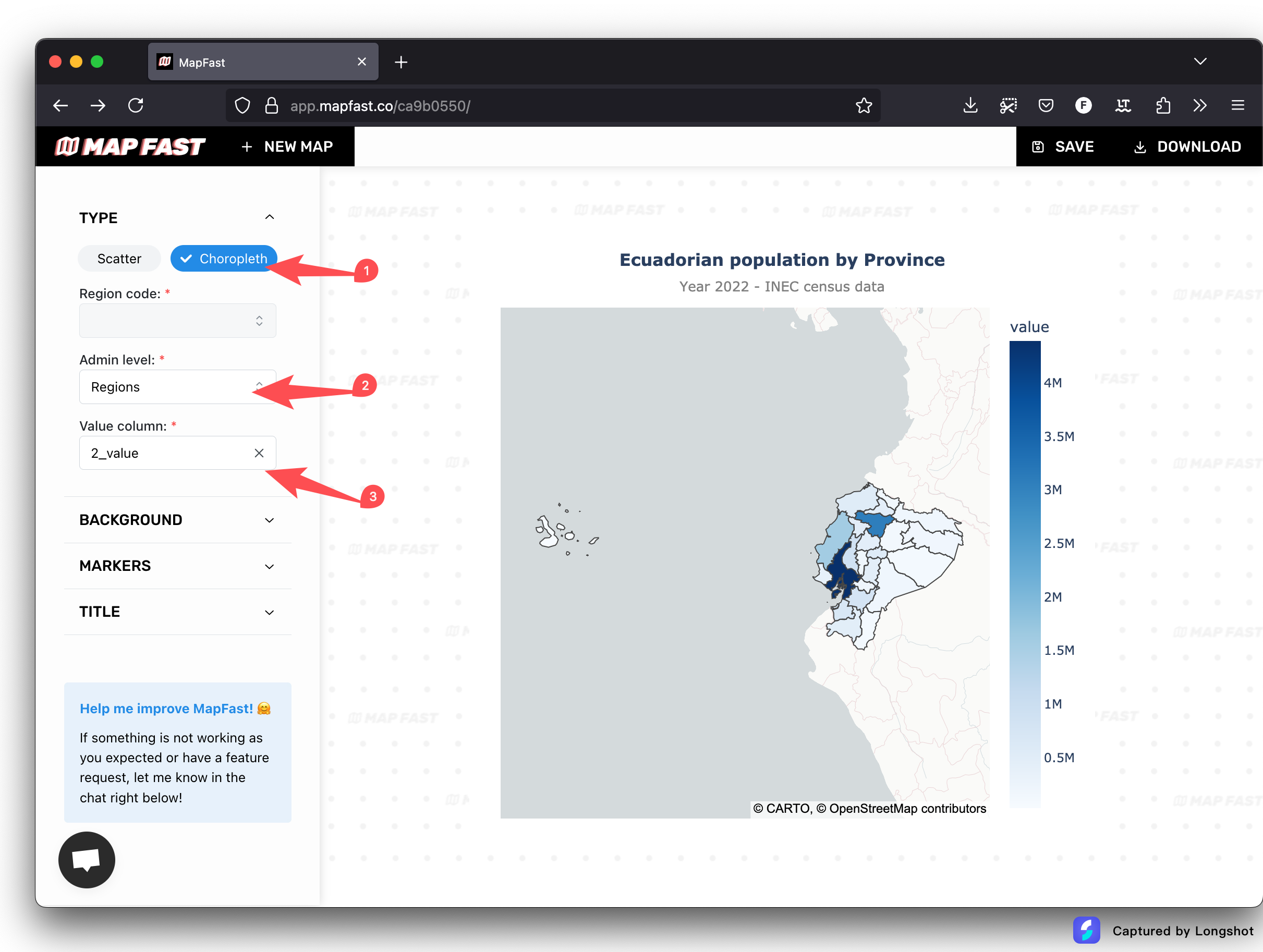
Task: Select the MapFast browser tab
Action: [263, 62]
